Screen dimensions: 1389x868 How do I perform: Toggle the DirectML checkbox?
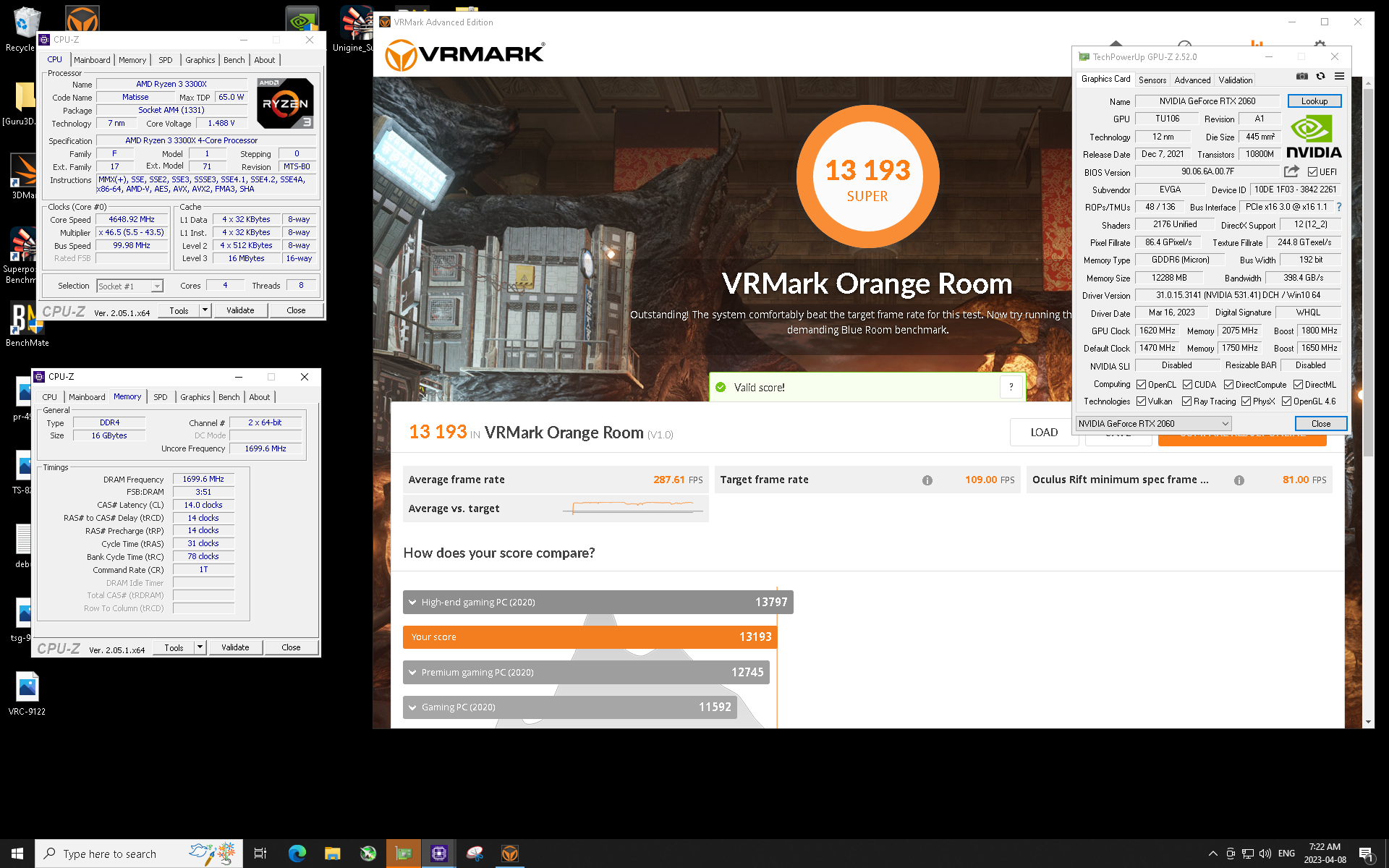click(1298, 385)
